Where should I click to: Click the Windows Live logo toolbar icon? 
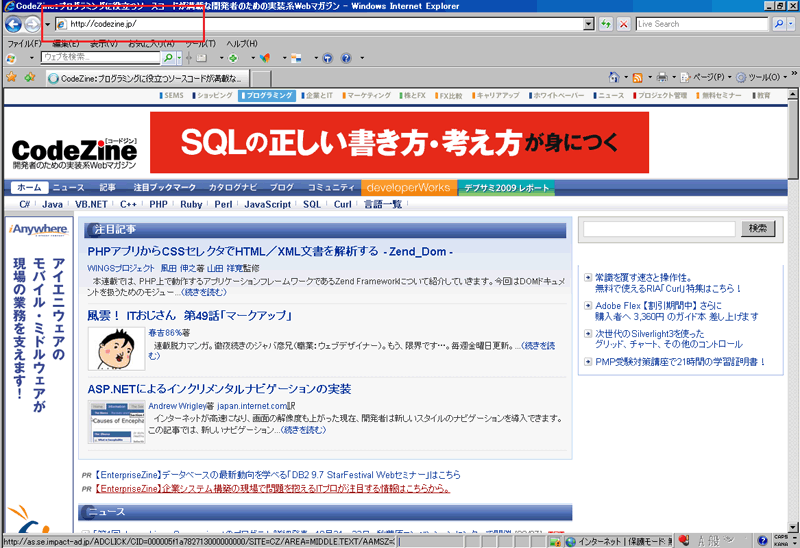(x=11, y=58)
